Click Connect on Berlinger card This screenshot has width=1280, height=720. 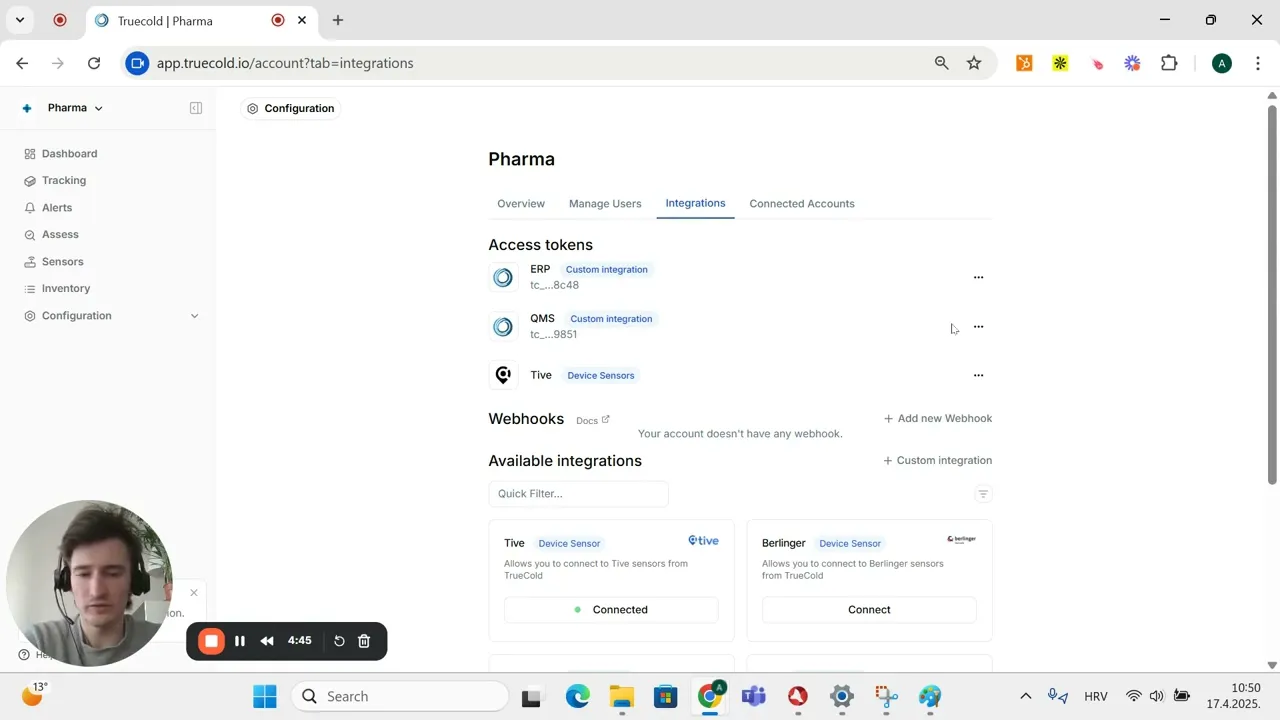coord(869,610)
